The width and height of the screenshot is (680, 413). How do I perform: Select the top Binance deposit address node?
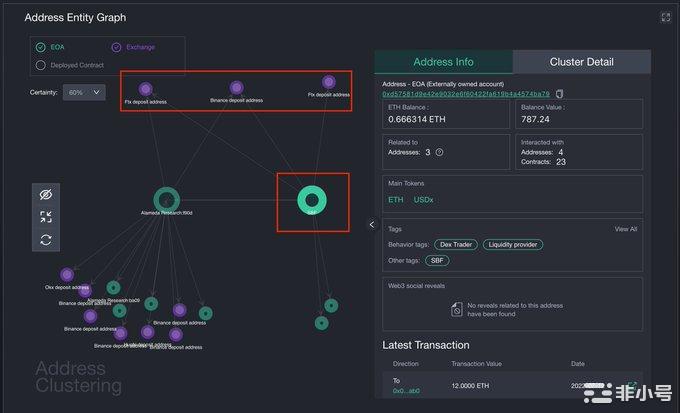point(237,89)
